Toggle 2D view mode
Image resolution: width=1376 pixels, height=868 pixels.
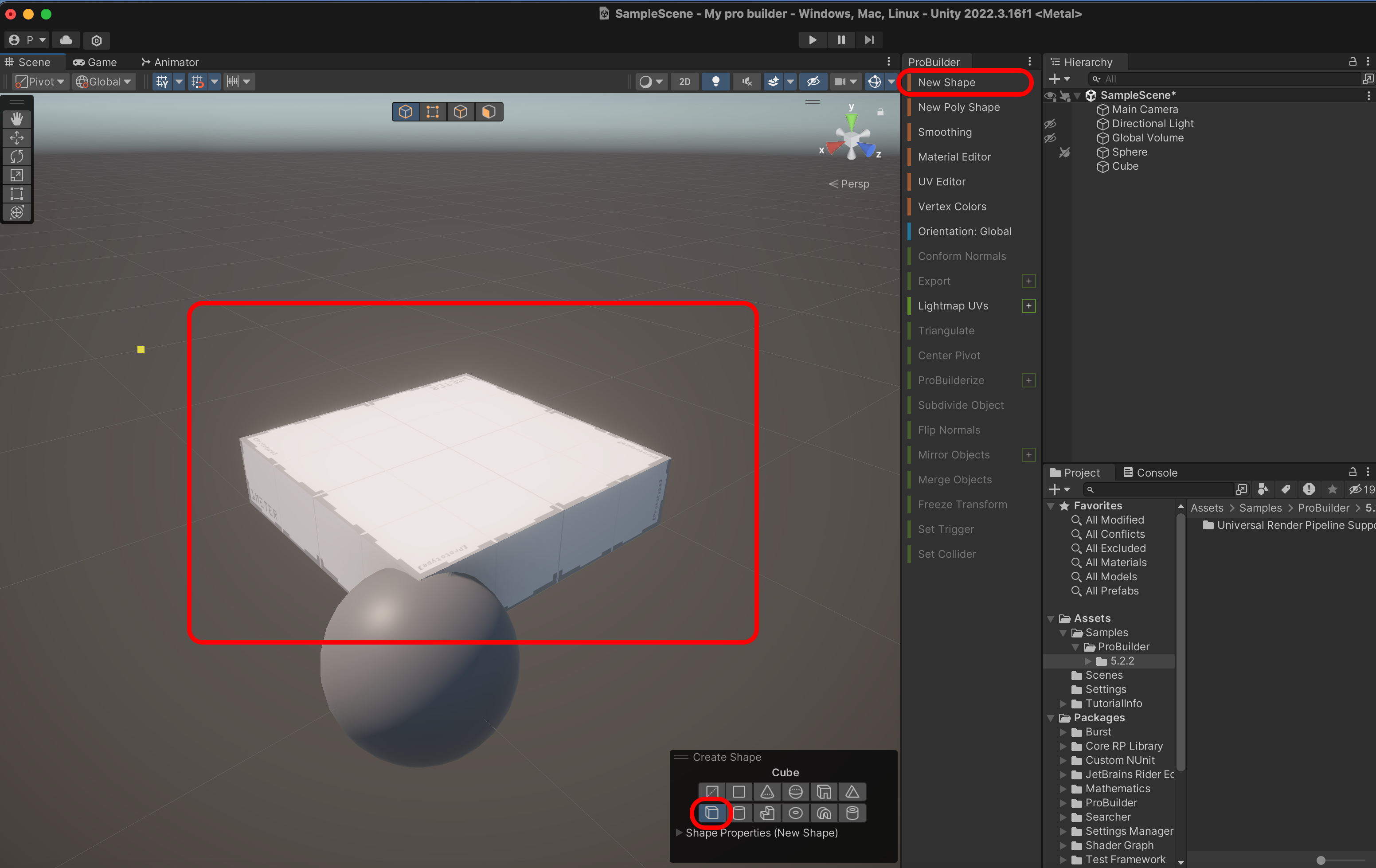click(684, 82)
